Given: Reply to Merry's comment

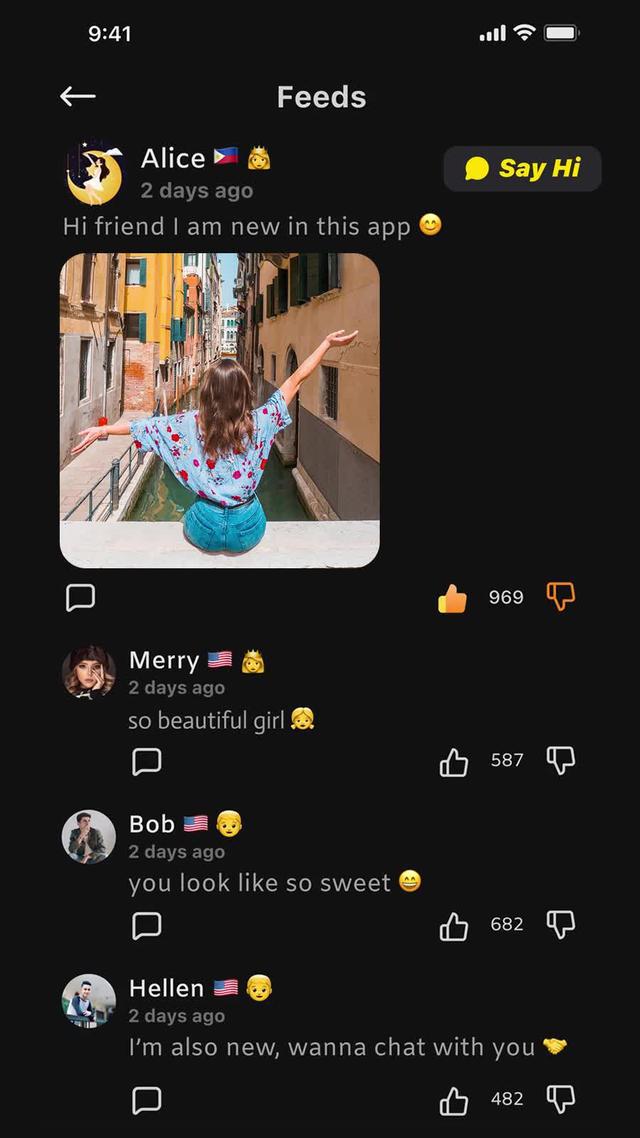Looking at the screenshot, I should (147, 762).
